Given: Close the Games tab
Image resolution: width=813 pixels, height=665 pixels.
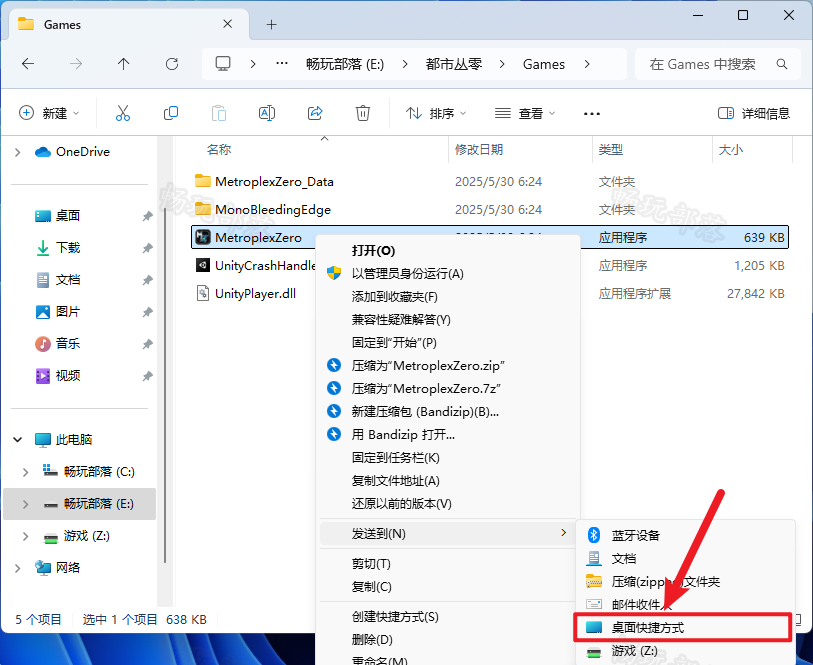Looking at the screenshot, I should coord(227,24).
